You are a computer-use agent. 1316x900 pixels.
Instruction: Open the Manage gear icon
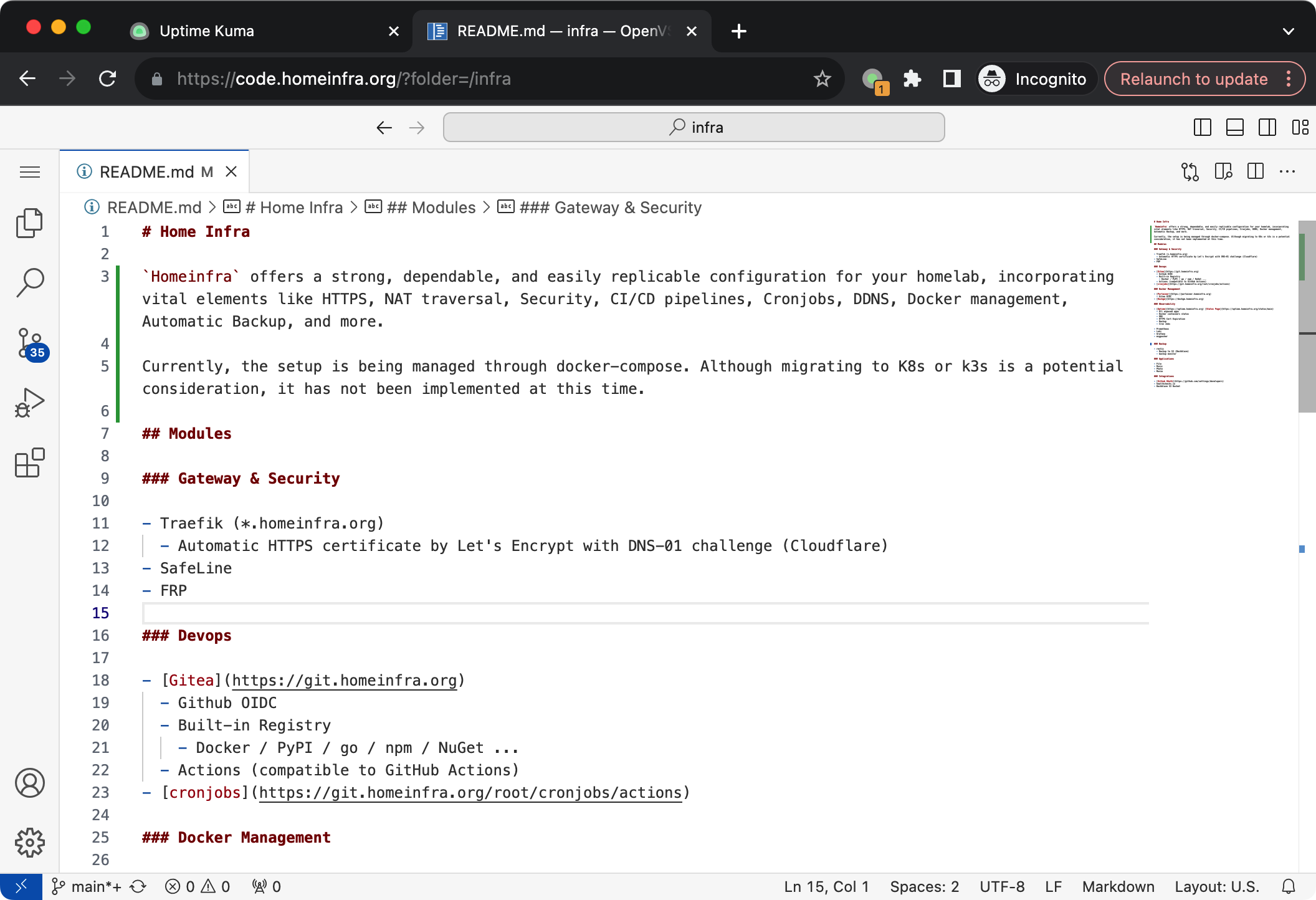point(29,843)
